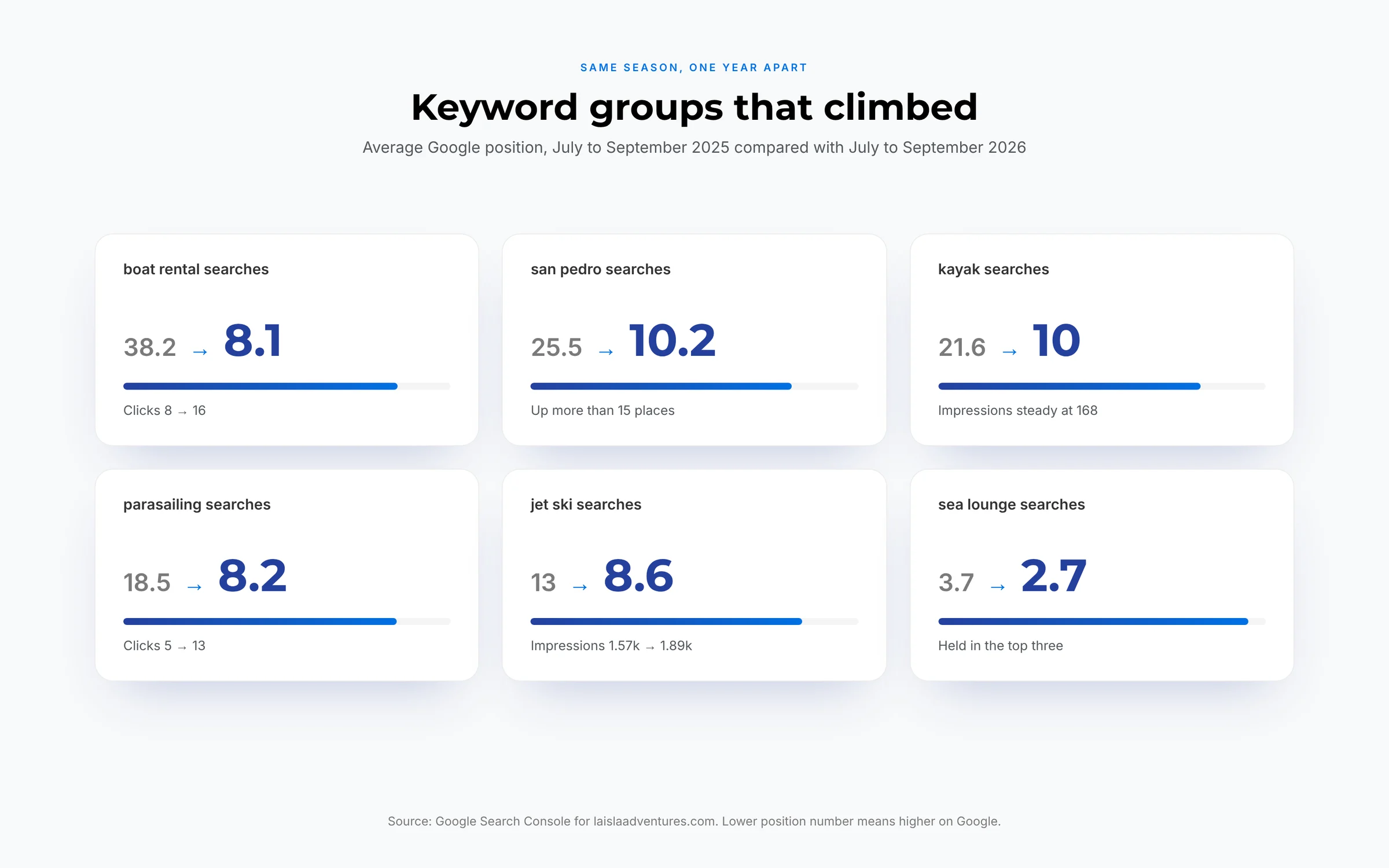Click the "boat rental searches" card title

pos(196,270)
